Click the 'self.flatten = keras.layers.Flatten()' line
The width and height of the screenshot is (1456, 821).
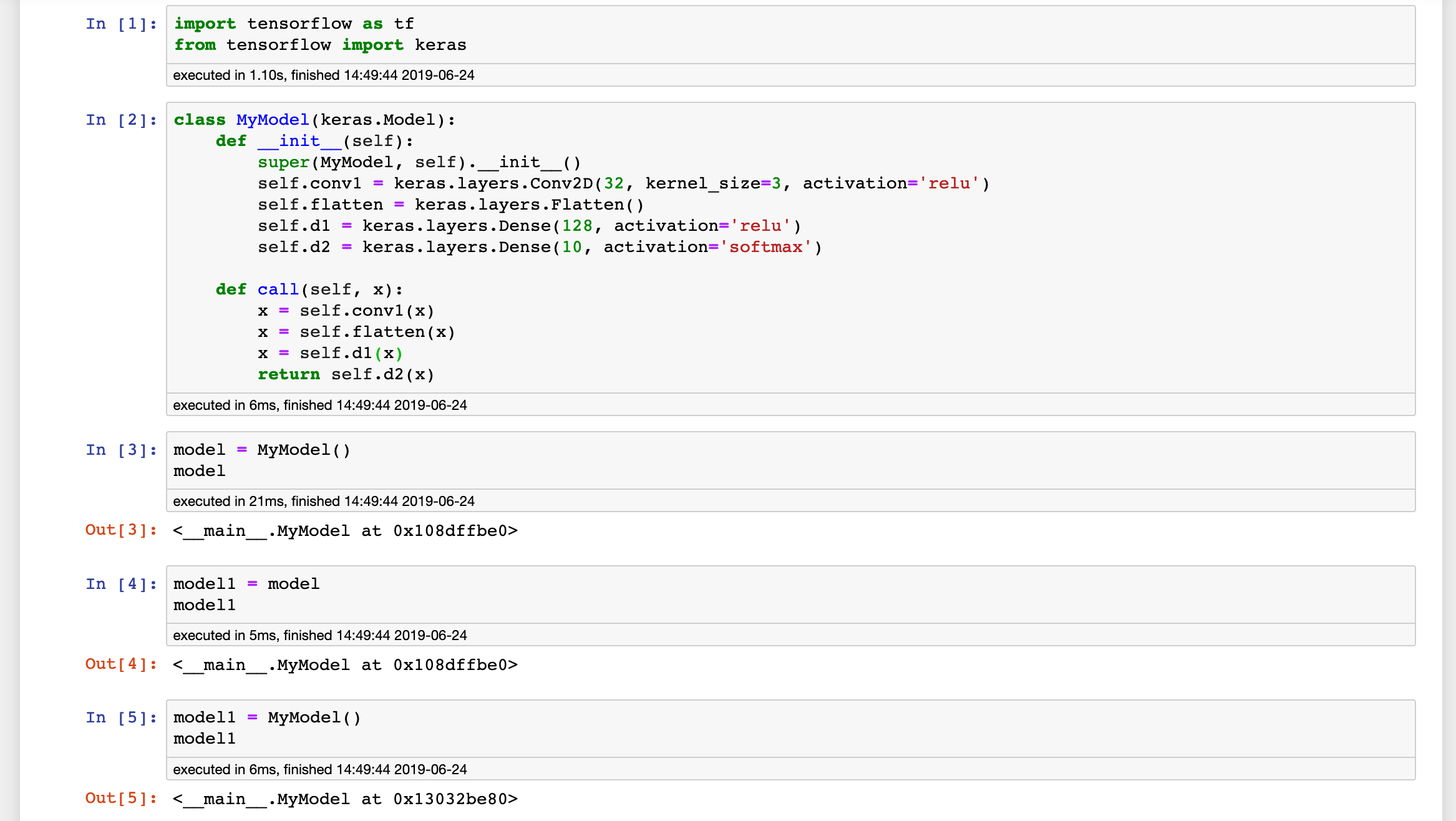[x=450, y=205]
